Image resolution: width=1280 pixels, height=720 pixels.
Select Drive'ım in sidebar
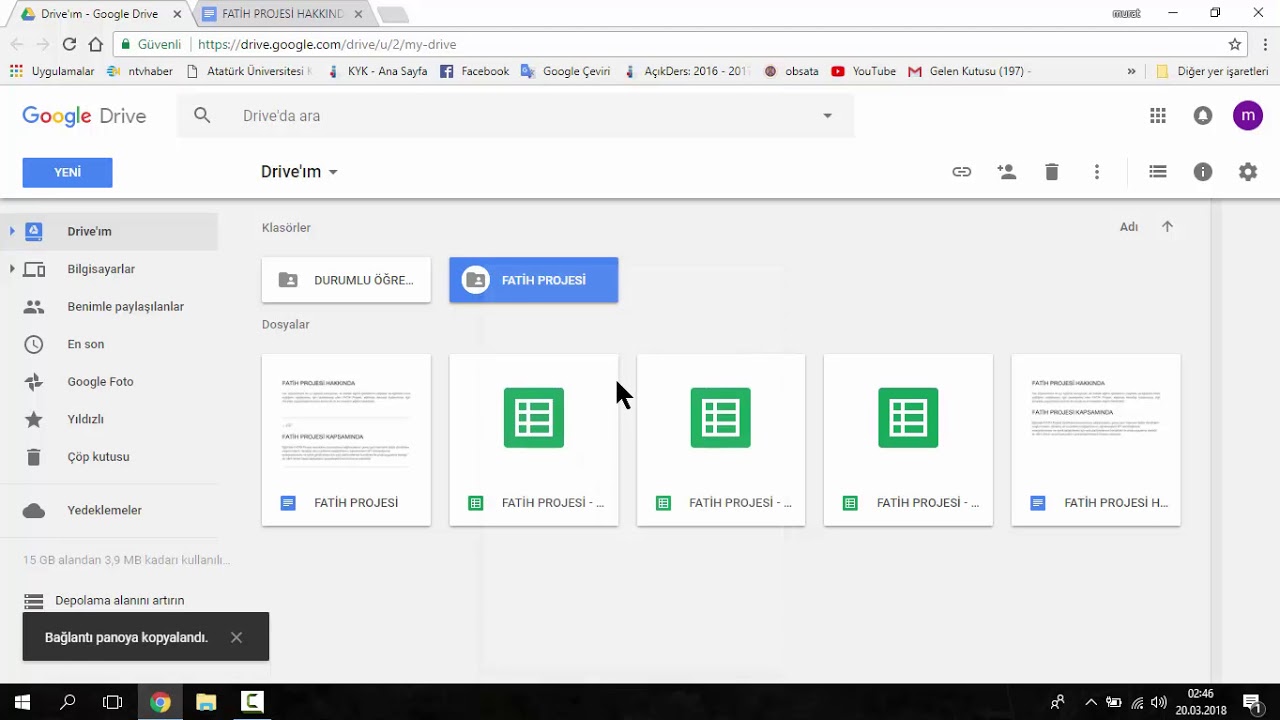click(x=109, y=231)
